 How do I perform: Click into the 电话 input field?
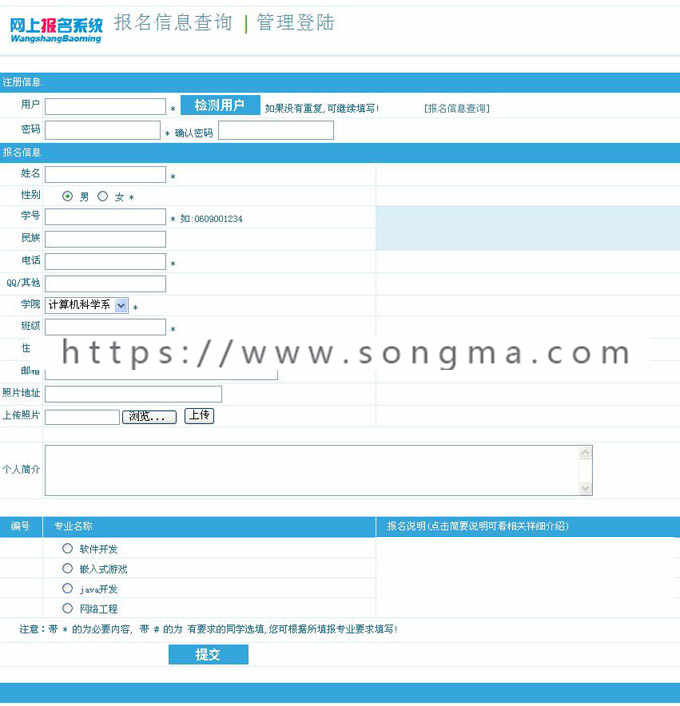point(105,261)
